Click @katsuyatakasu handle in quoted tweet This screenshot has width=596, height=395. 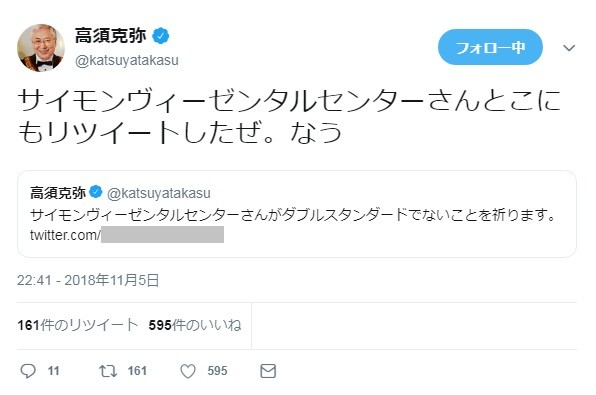[x=159, y=194]
